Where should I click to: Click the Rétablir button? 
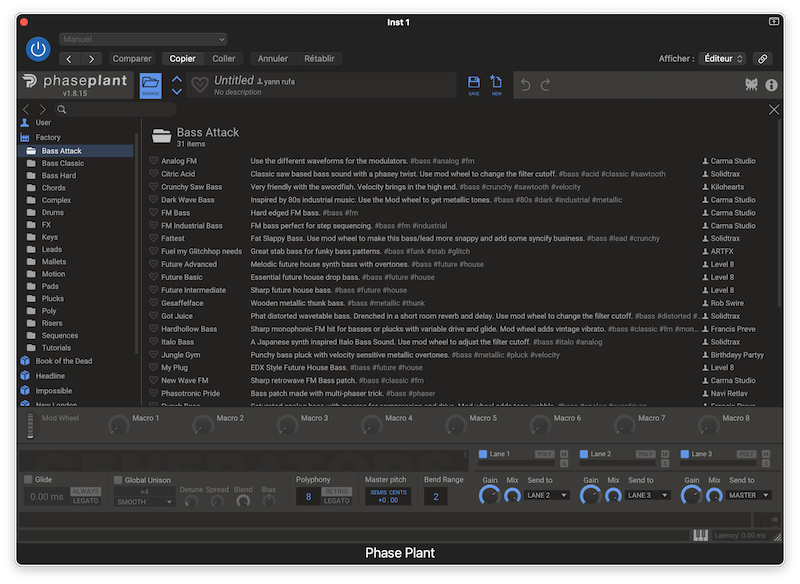click(x=319, y=59)
